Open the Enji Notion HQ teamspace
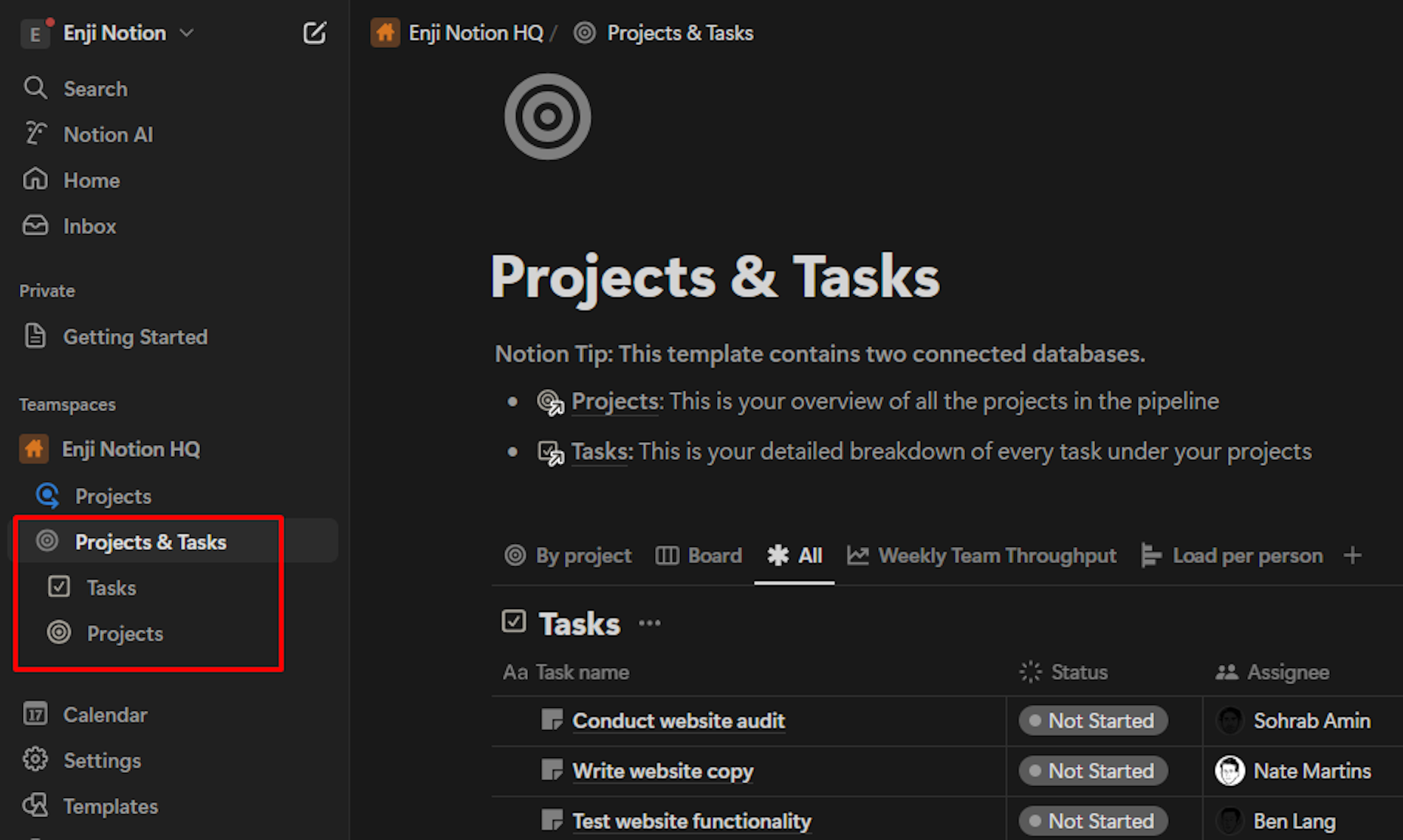 131,449
